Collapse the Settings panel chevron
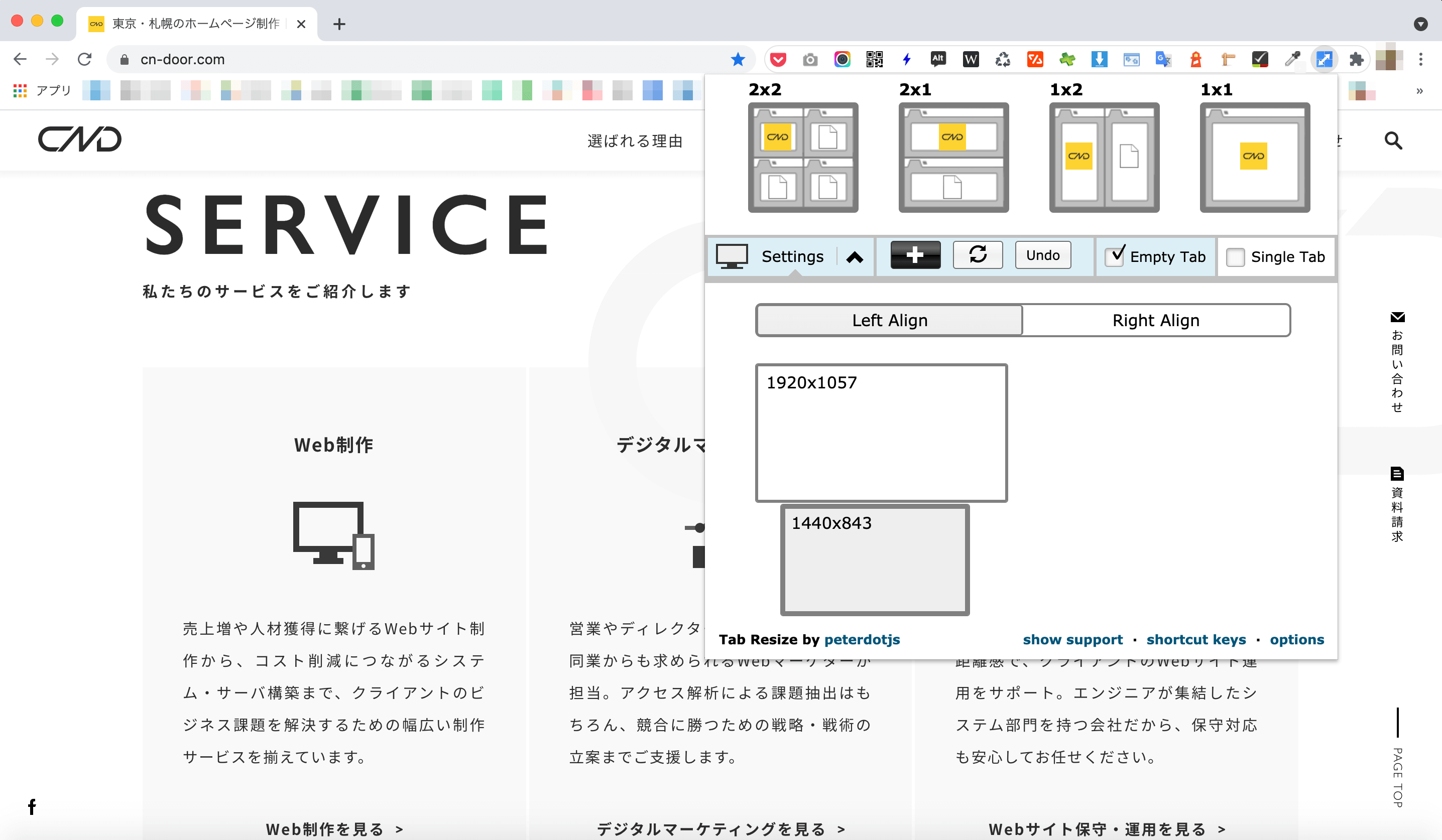This screenshot has width=1442, height=840. click(855, 257)
